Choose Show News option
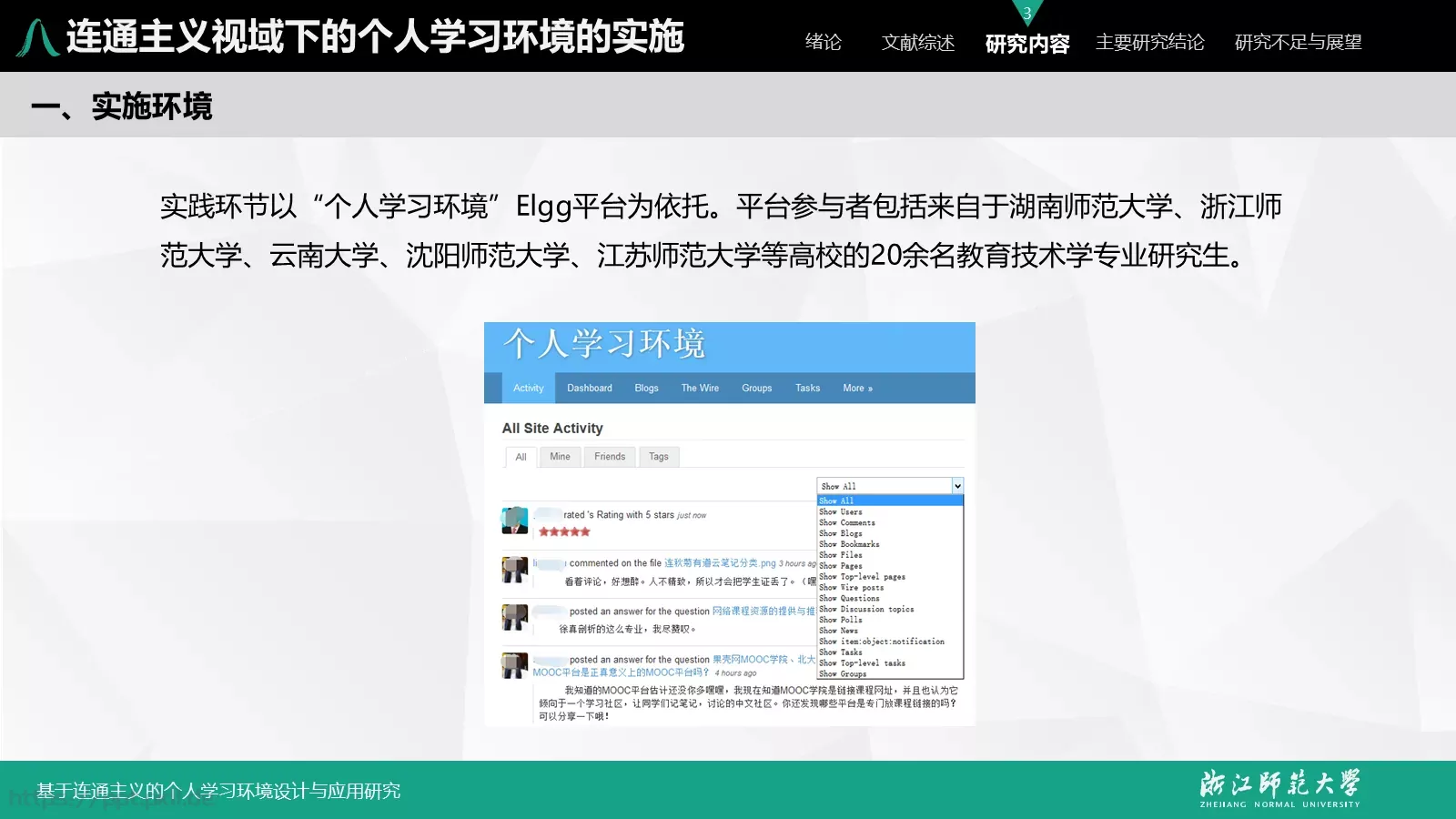 pyautogui.click(x=890, y=631)
